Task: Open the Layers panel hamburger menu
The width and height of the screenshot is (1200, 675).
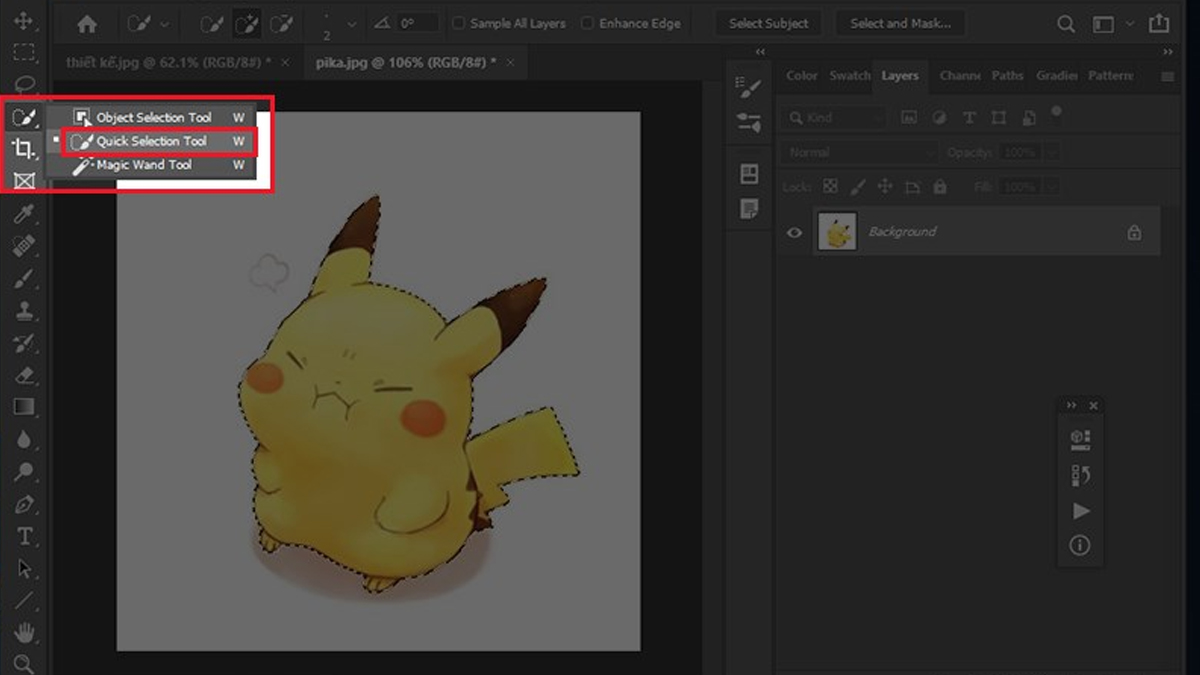Action: 1167,76
